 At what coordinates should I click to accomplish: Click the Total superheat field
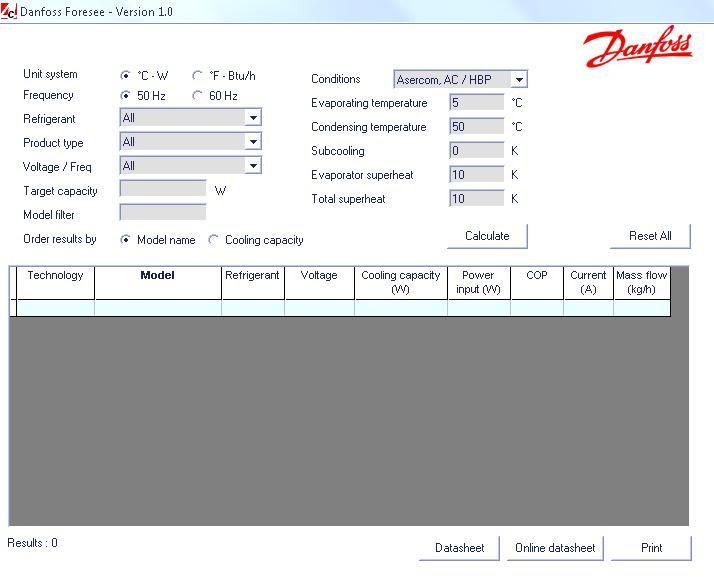point(477,198)
